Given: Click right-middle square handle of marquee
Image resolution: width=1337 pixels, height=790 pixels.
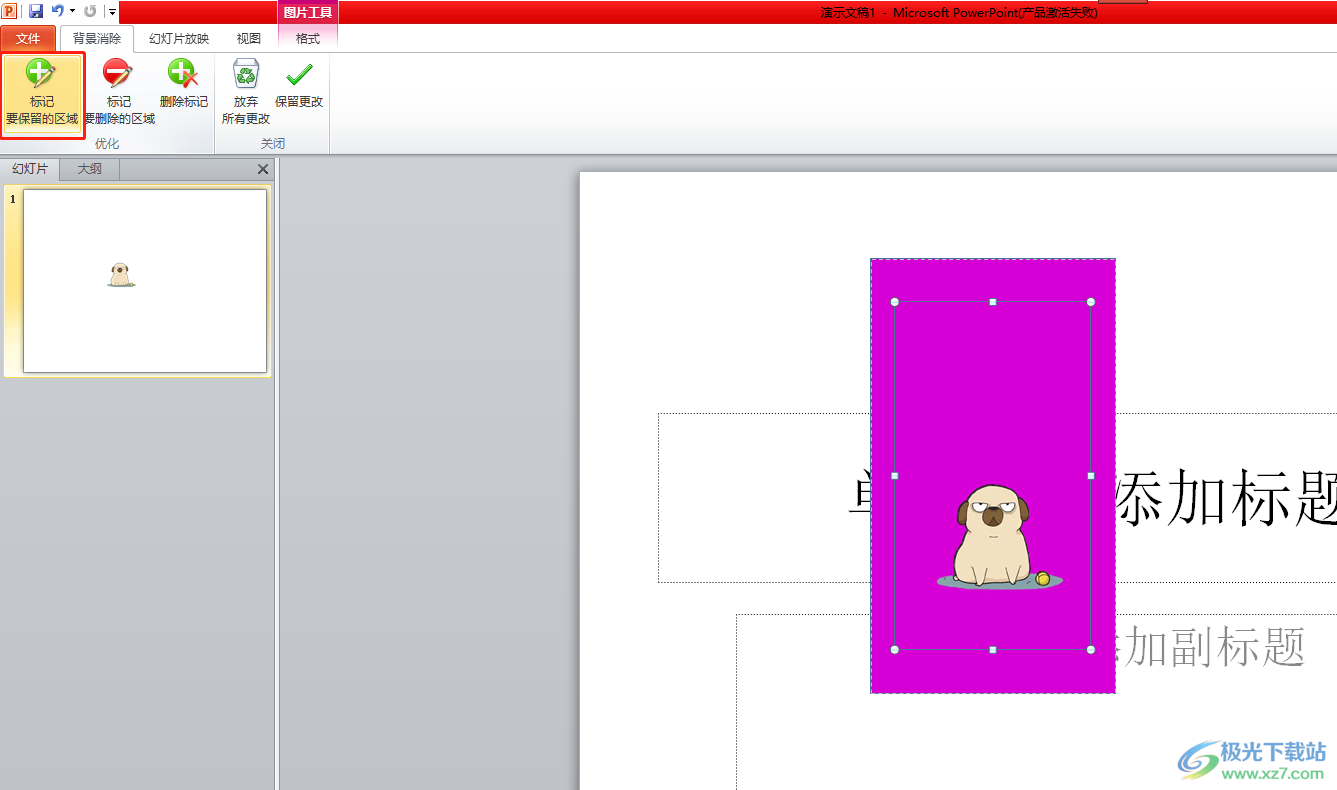Looking at the screenshot, I should (1091, 476).
